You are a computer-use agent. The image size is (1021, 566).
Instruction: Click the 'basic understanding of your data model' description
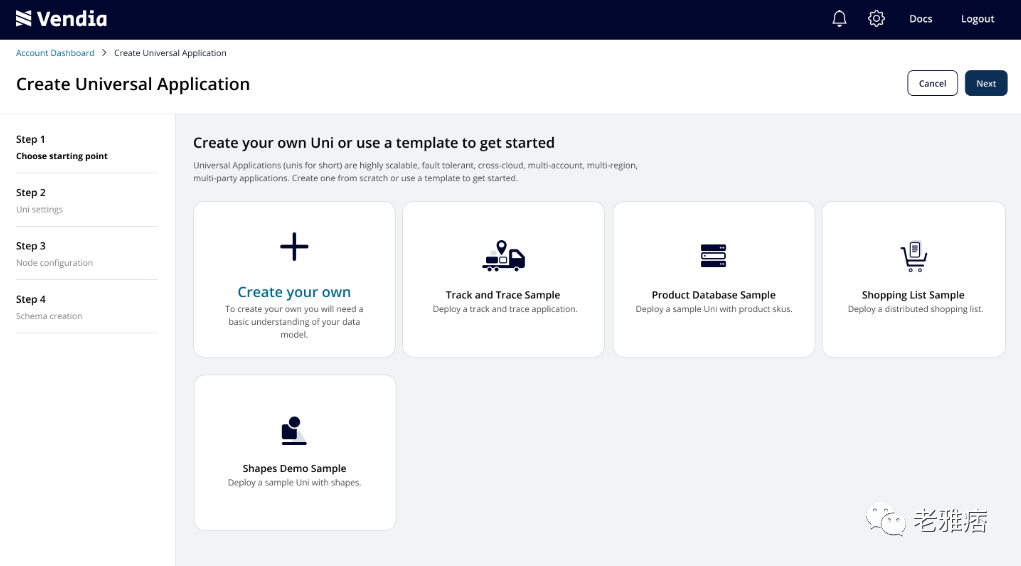[294, 322]
